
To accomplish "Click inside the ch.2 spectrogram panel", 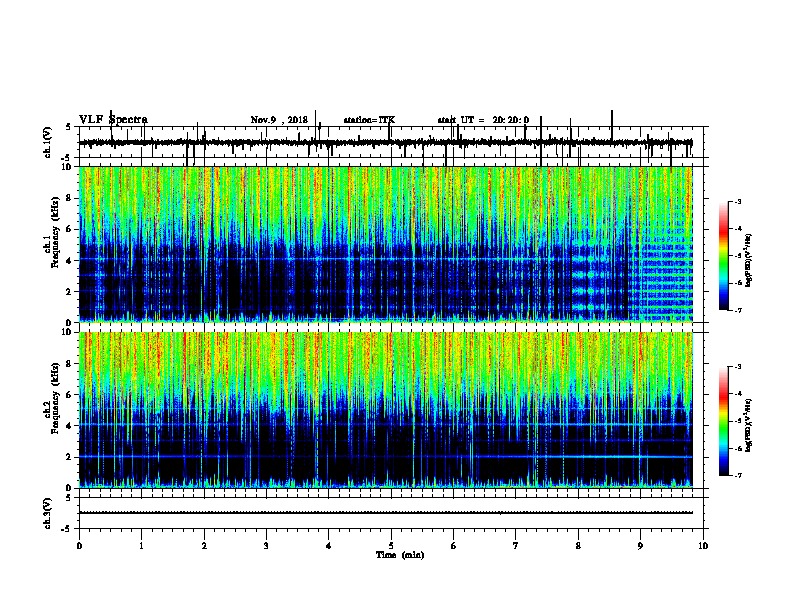I will coord(386,410).
